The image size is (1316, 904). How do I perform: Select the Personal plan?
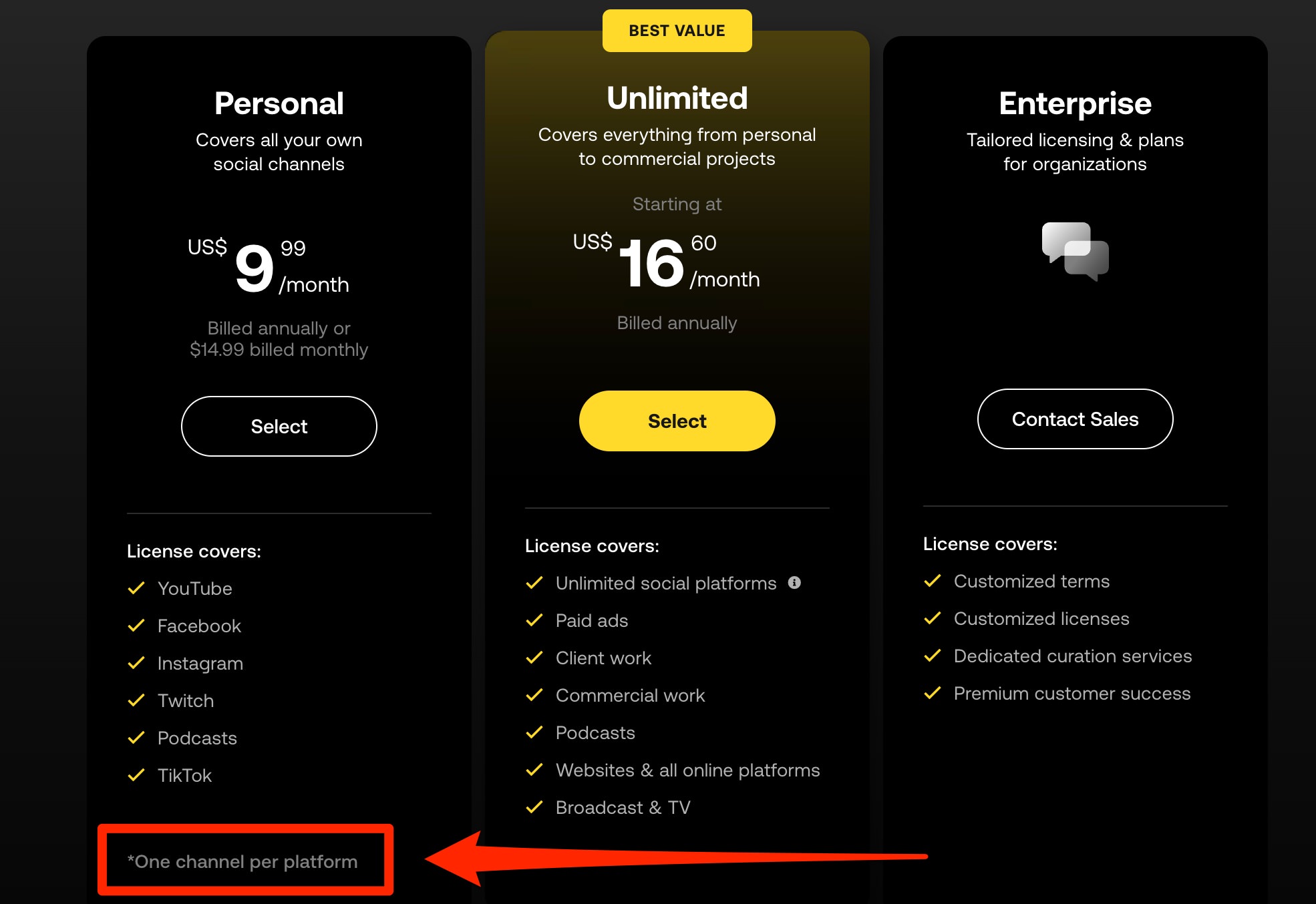click(x=279, y=426)
